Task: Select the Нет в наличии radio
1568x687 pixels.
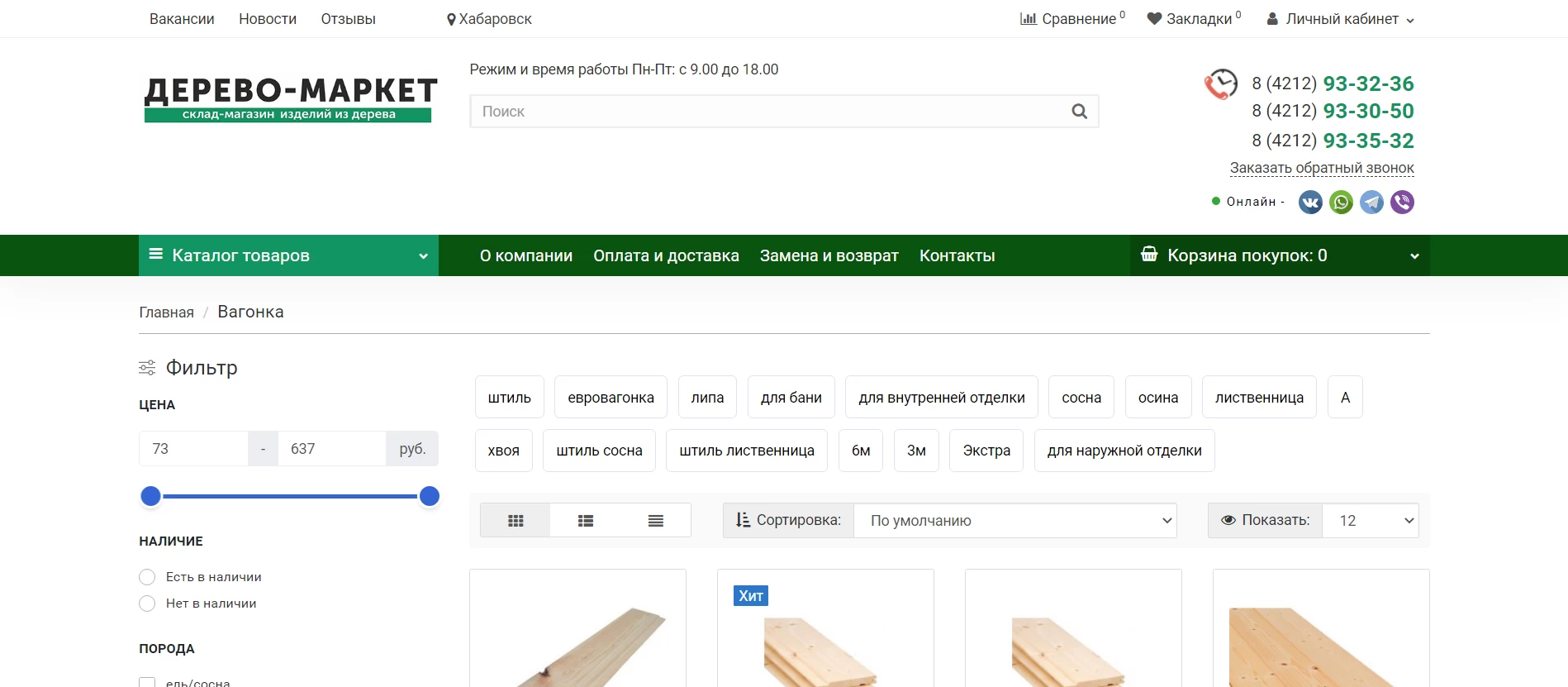Action: point(147,604)
